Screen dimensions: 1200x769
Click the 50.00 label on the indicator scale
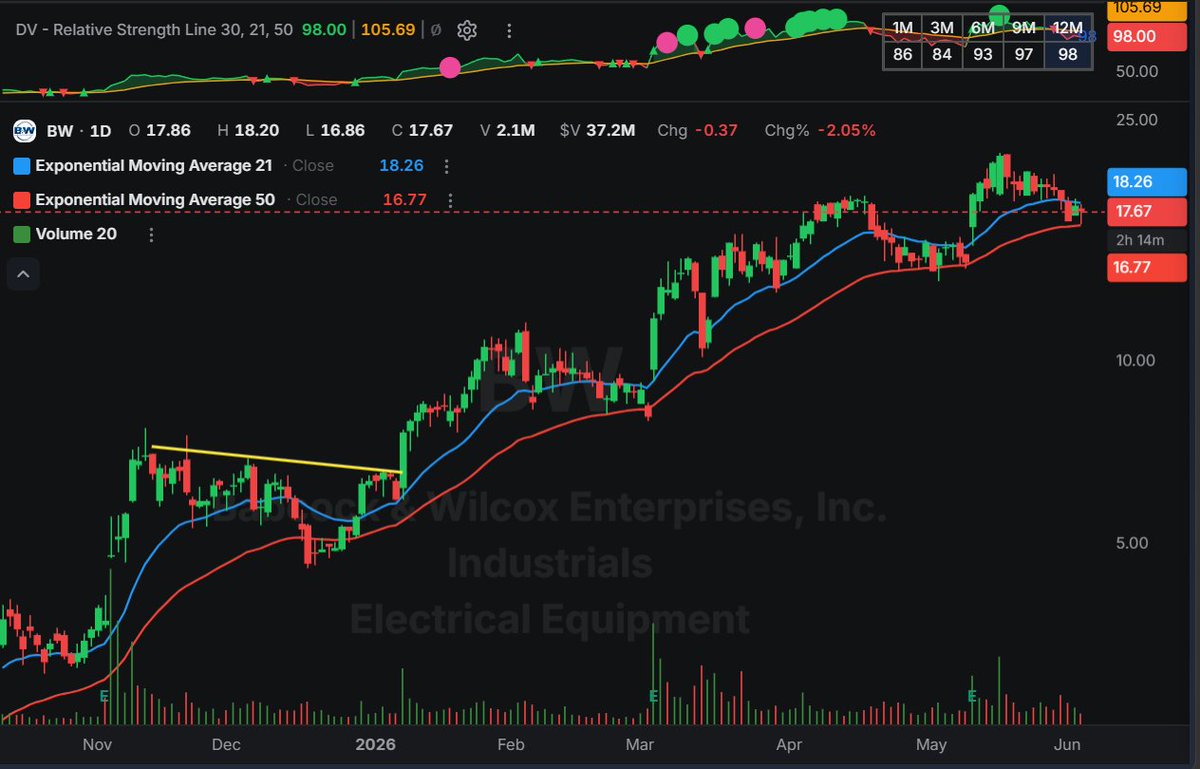(x=1137, y=72)
